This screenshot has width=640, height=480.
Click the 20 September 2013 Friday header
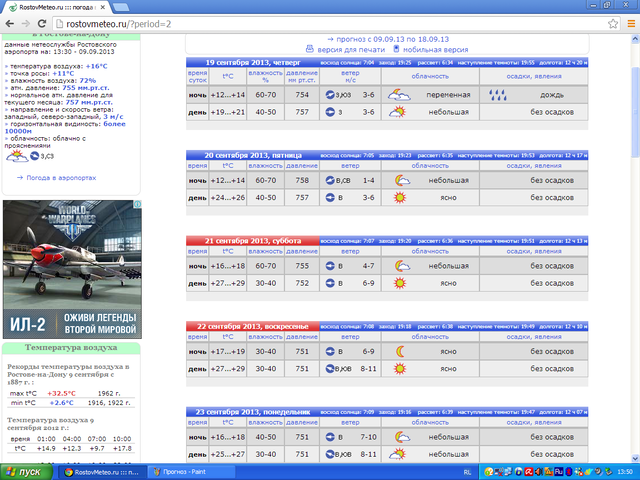pos(253,155)
